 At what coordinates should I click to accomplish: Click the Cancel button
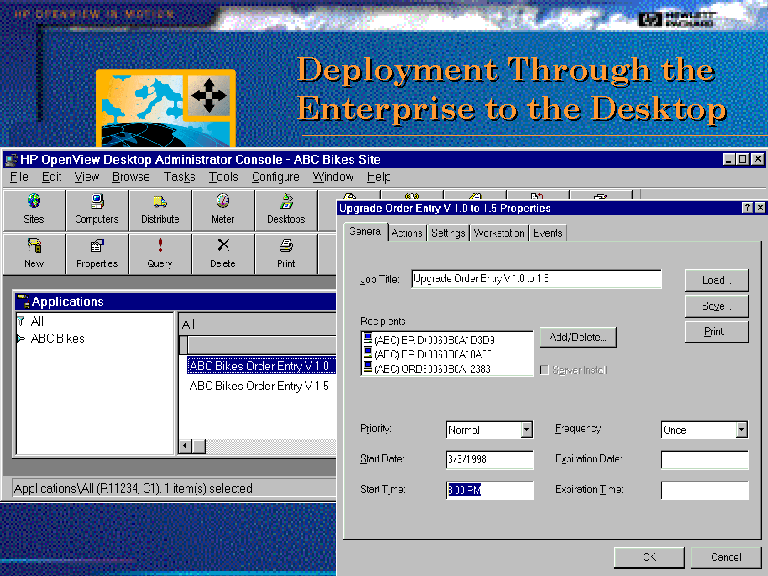click(x=726, y=557)
